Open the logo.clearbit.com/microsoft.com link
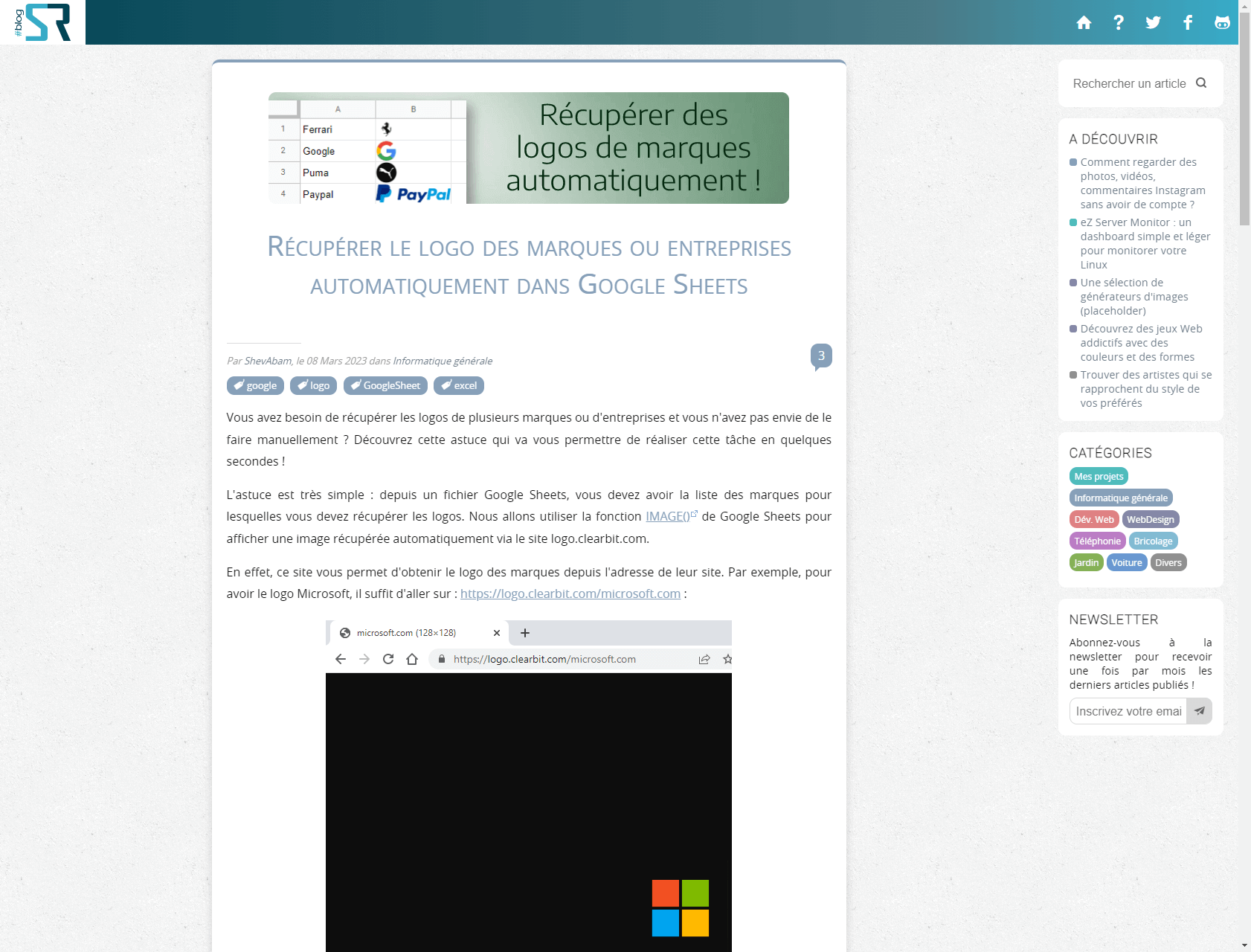This screenshot has height=952, width=1251. click(570, 594)
